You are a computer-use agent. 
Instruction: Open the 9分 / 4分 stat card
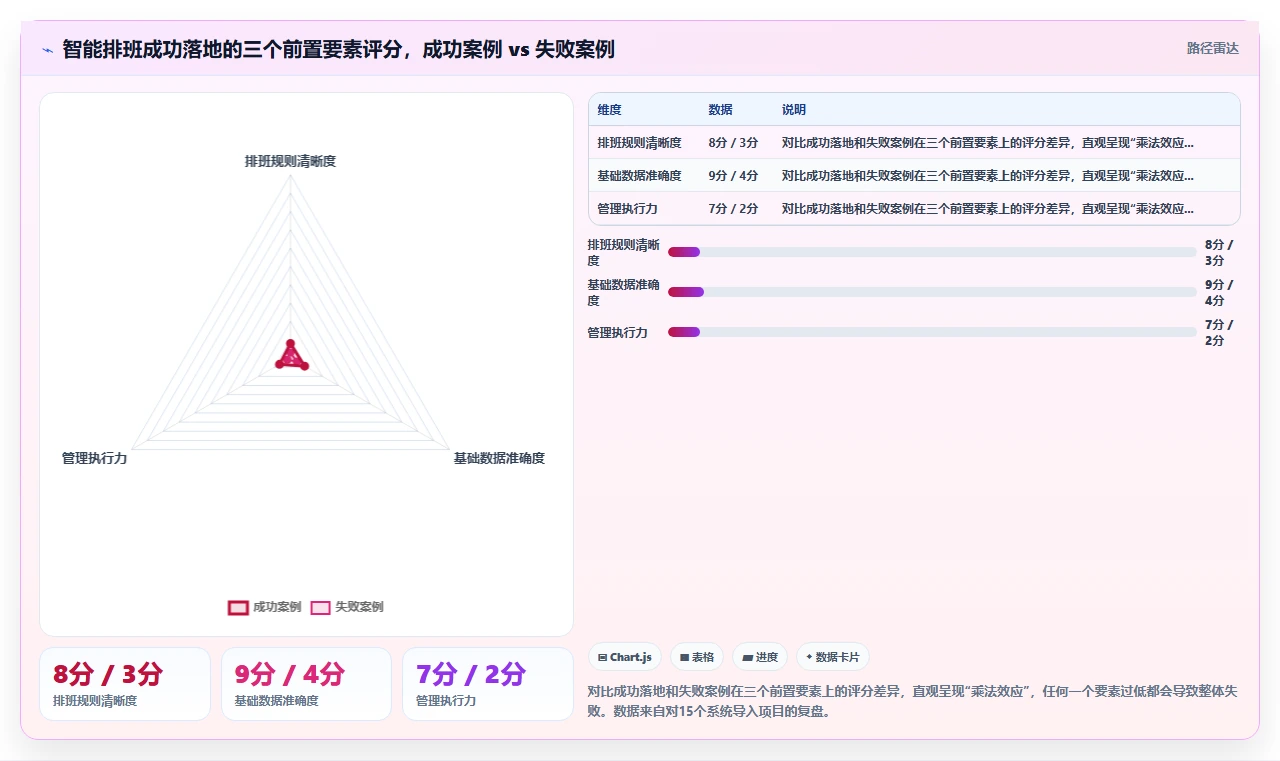point(306,684)
